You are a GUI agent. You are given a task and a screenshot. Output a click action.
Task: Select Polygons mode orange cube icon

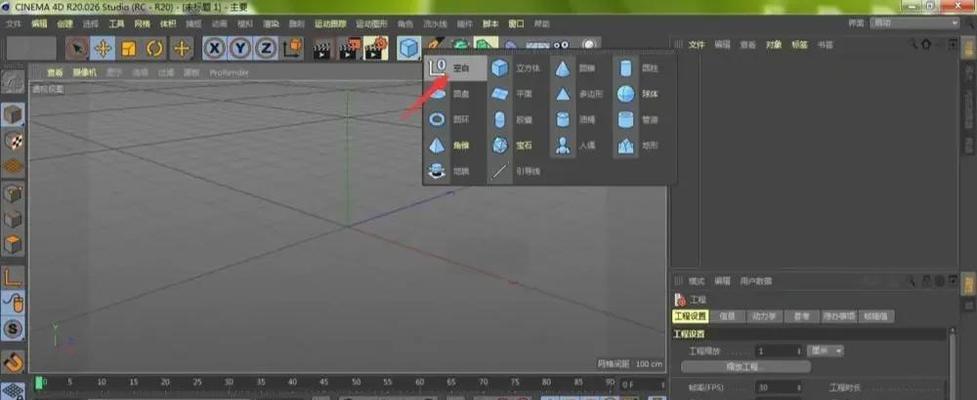(13, 245)
